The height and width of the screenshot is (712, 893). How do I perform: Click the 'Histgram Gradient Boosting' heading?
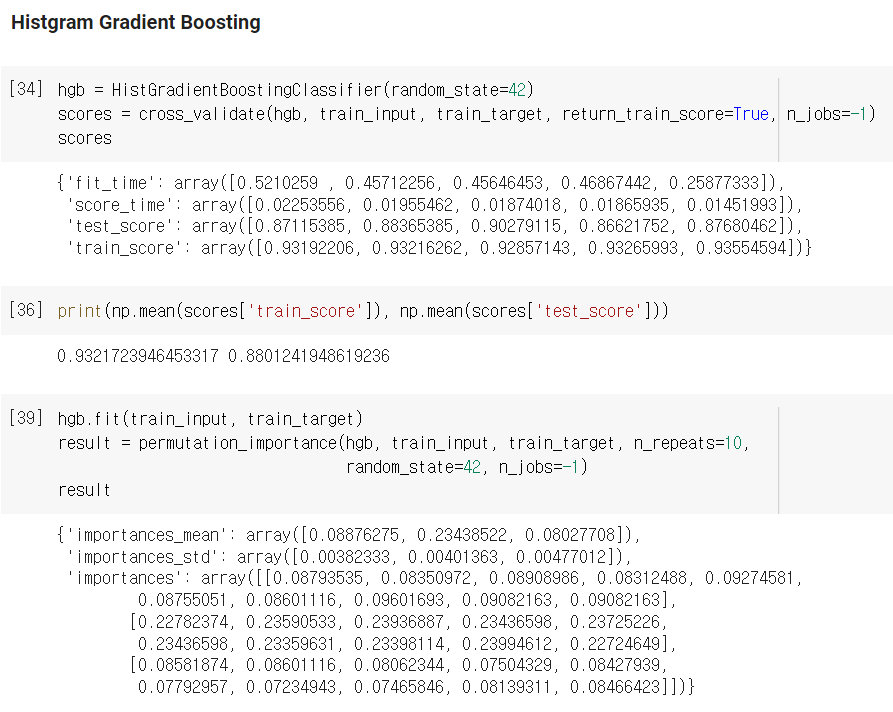click(x=136, y=22)
